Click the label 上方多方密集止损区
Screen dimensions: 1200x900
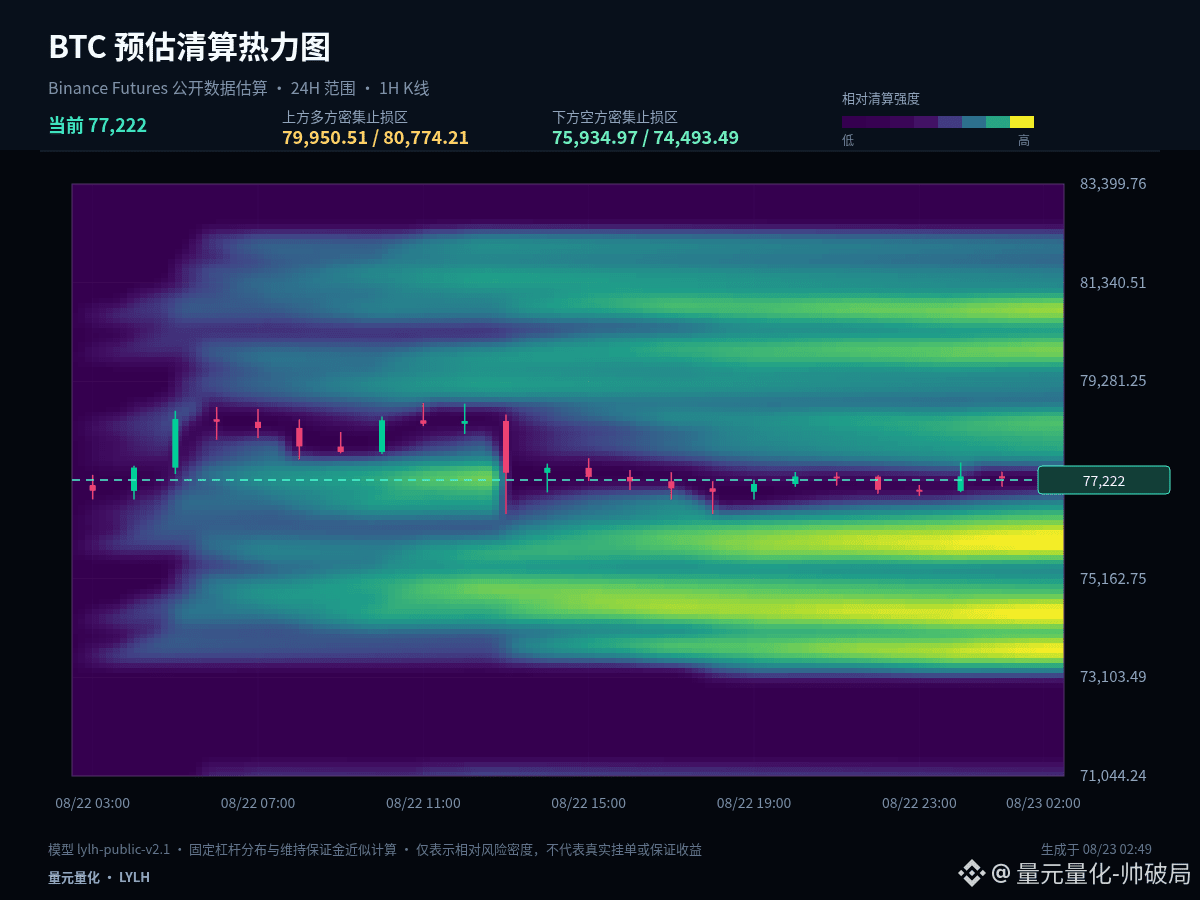point(345,117)
